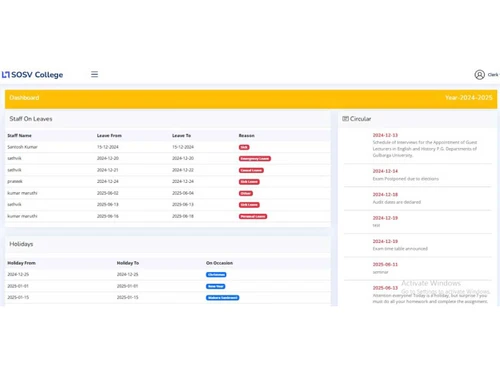
Task: Click the Christmas occasion badge
Action: (x=216, y=275)
